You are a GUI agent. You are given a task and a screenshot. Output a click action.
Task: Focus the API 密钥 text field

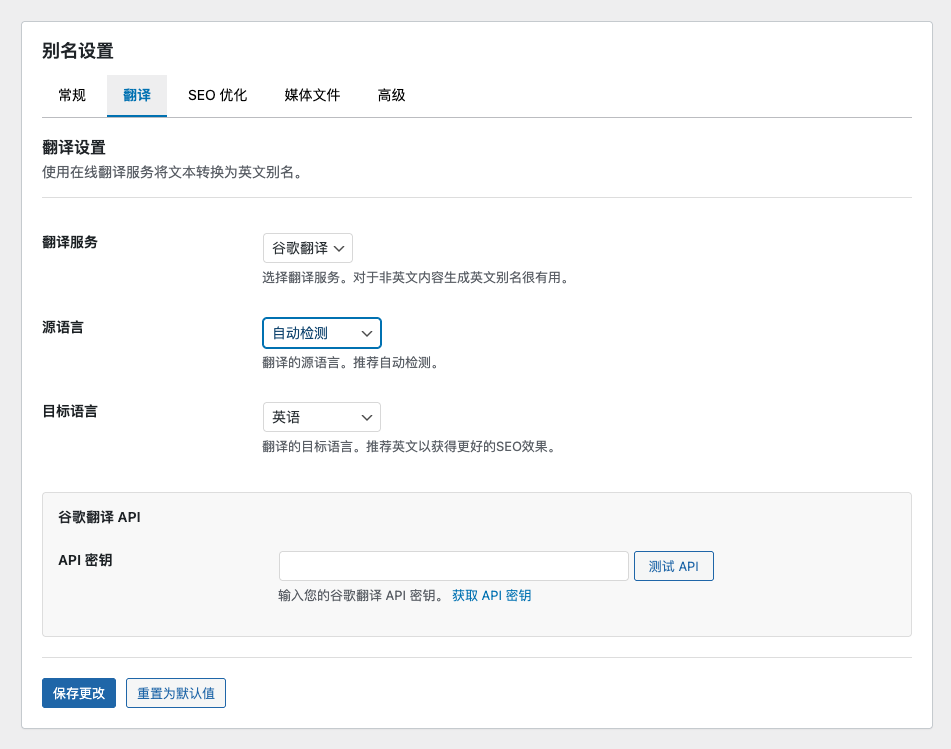pos(453,566)
